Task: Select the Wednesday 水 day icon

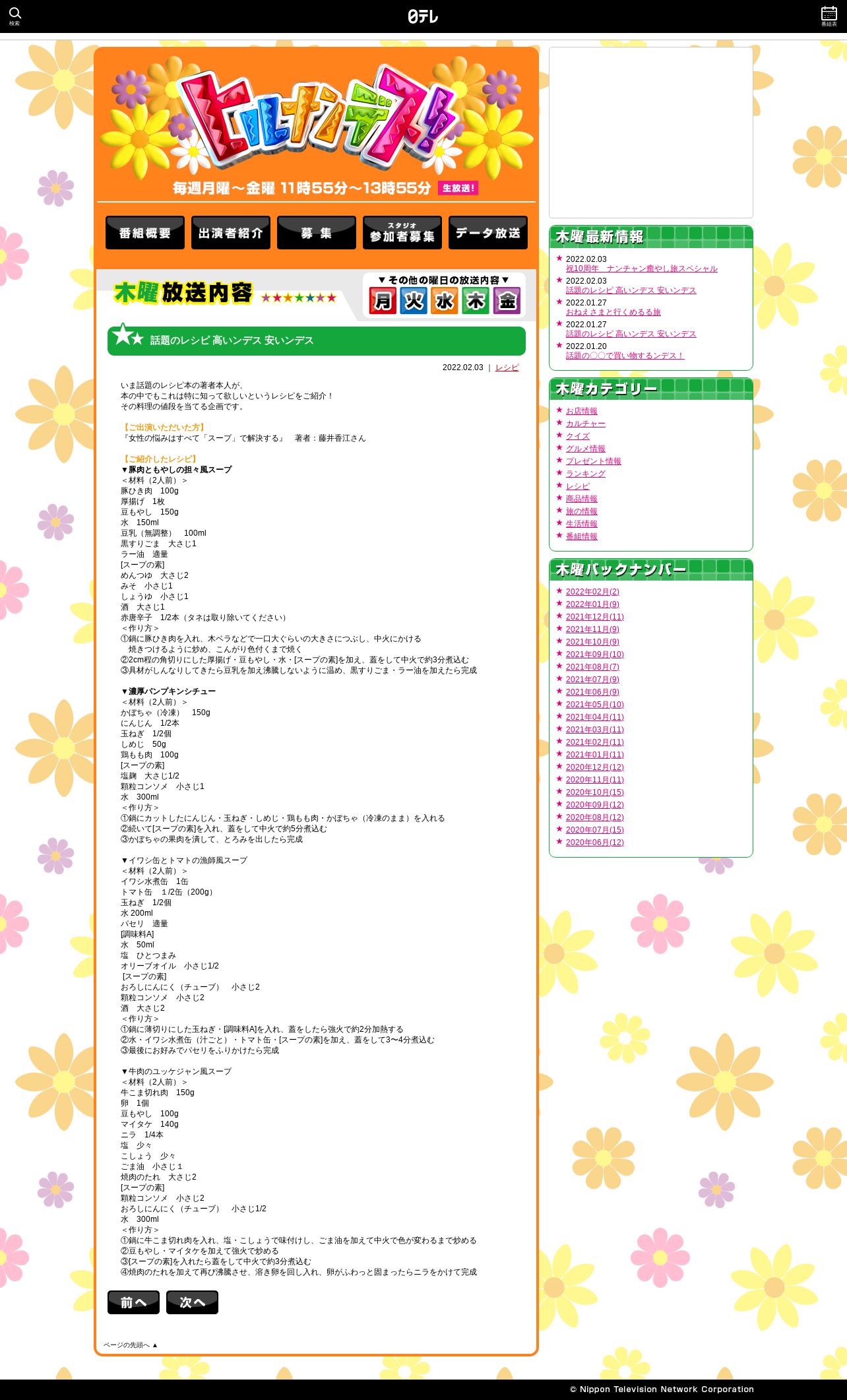Action: pyautogui.click(x=445, y=302)
